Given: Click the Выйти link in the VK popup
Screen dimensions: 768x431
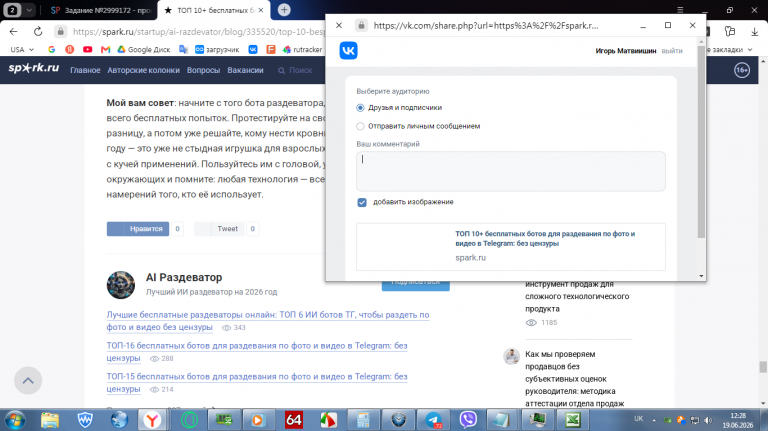Looking at the screenshot, I should pyautogui.click(x=672, y=51).
